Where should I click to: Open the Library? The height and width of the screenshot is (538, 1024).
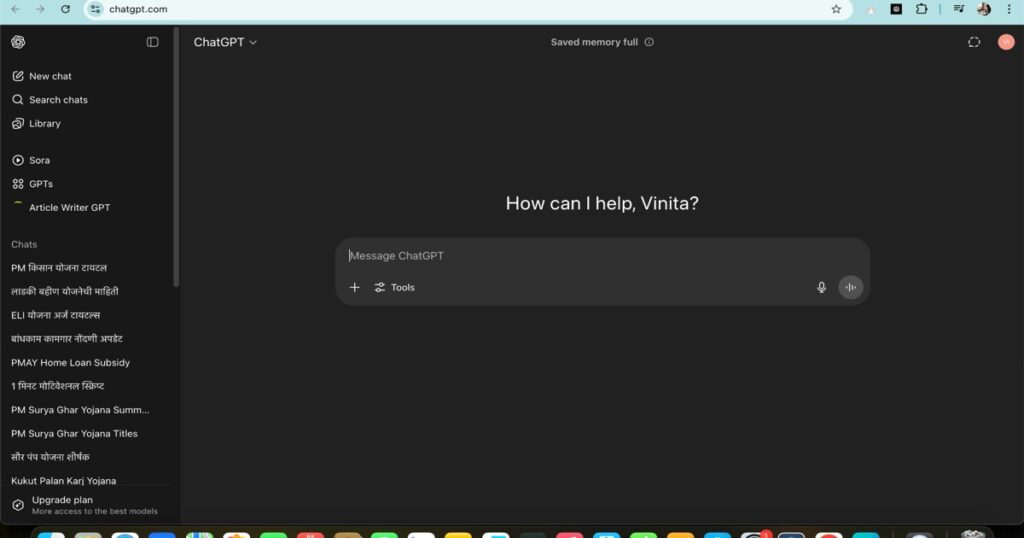tap(36, 123)
